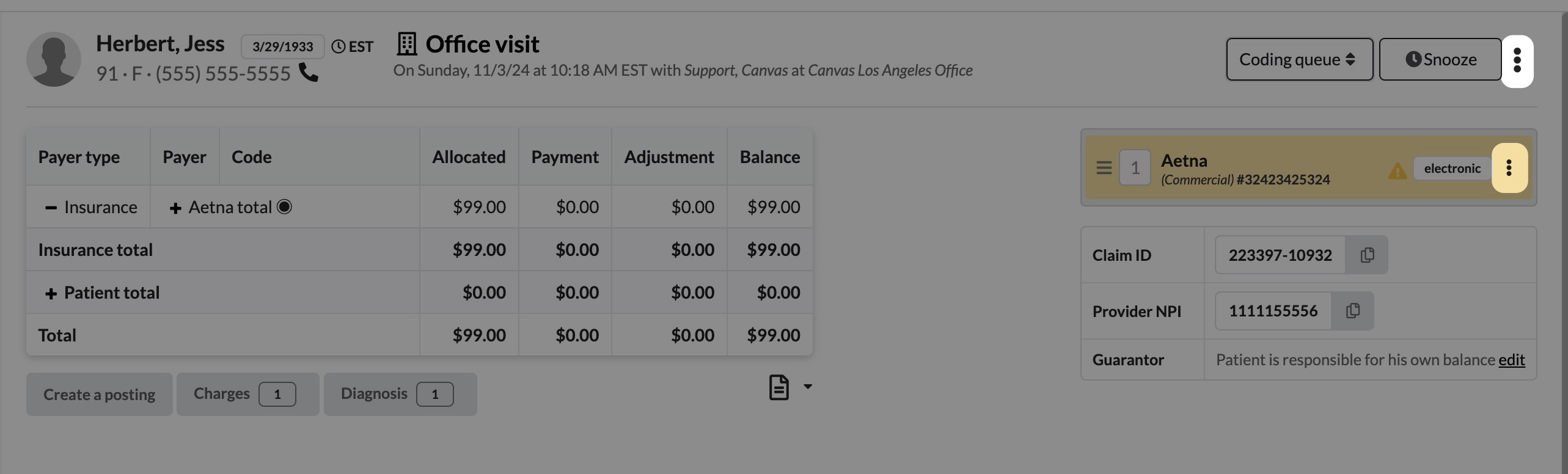This screenshot has height=474, width=1568.
Task: Click the document icon below table
Action: [x=779, y=387]
